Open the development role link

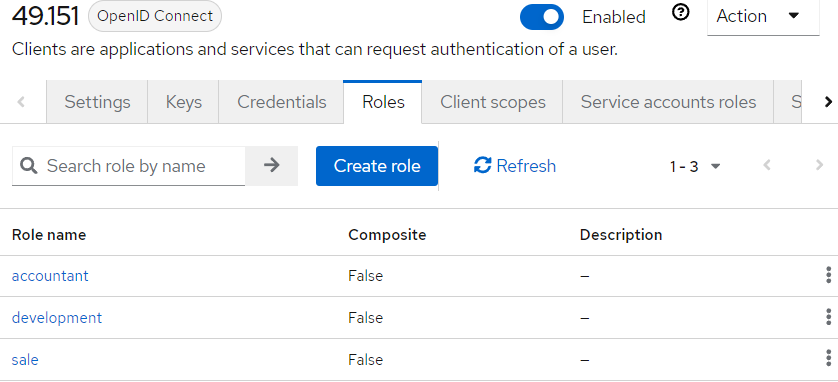click(57, 317)
